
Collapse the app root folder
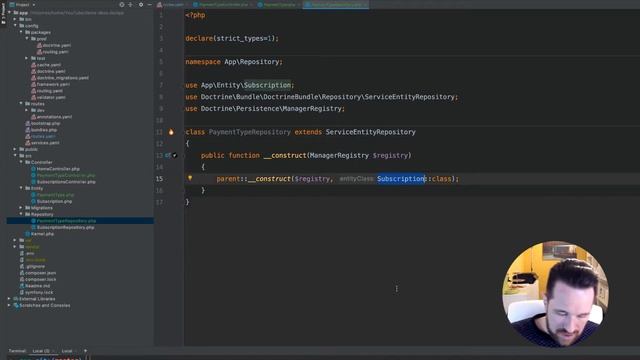pos(10,13)
